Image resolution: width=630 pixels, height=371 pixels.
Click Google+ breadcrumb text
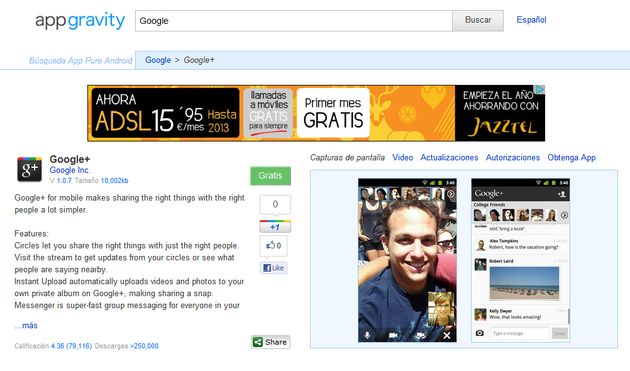tap(199, 60)
